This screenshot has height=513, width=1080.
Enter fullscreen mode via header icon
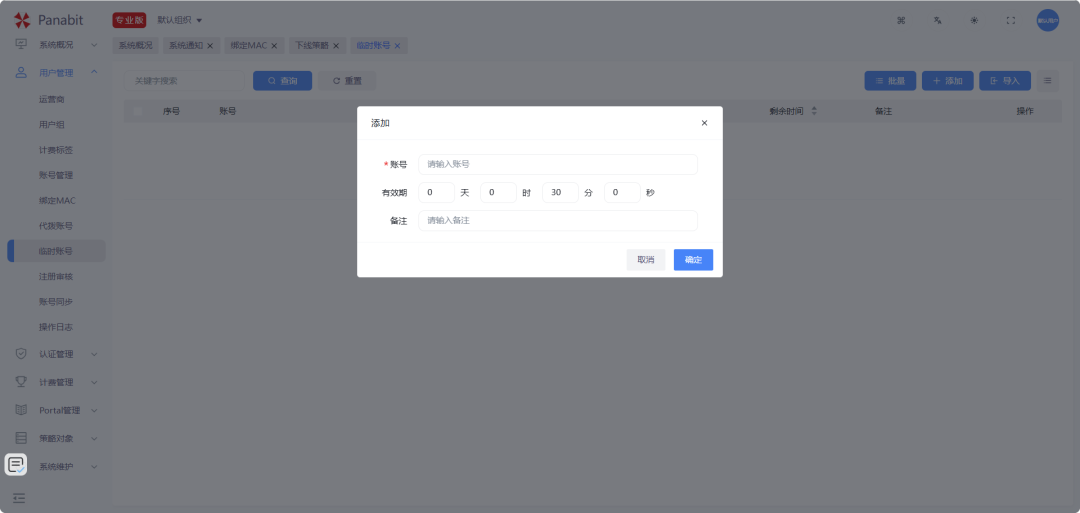[1011, 21]
